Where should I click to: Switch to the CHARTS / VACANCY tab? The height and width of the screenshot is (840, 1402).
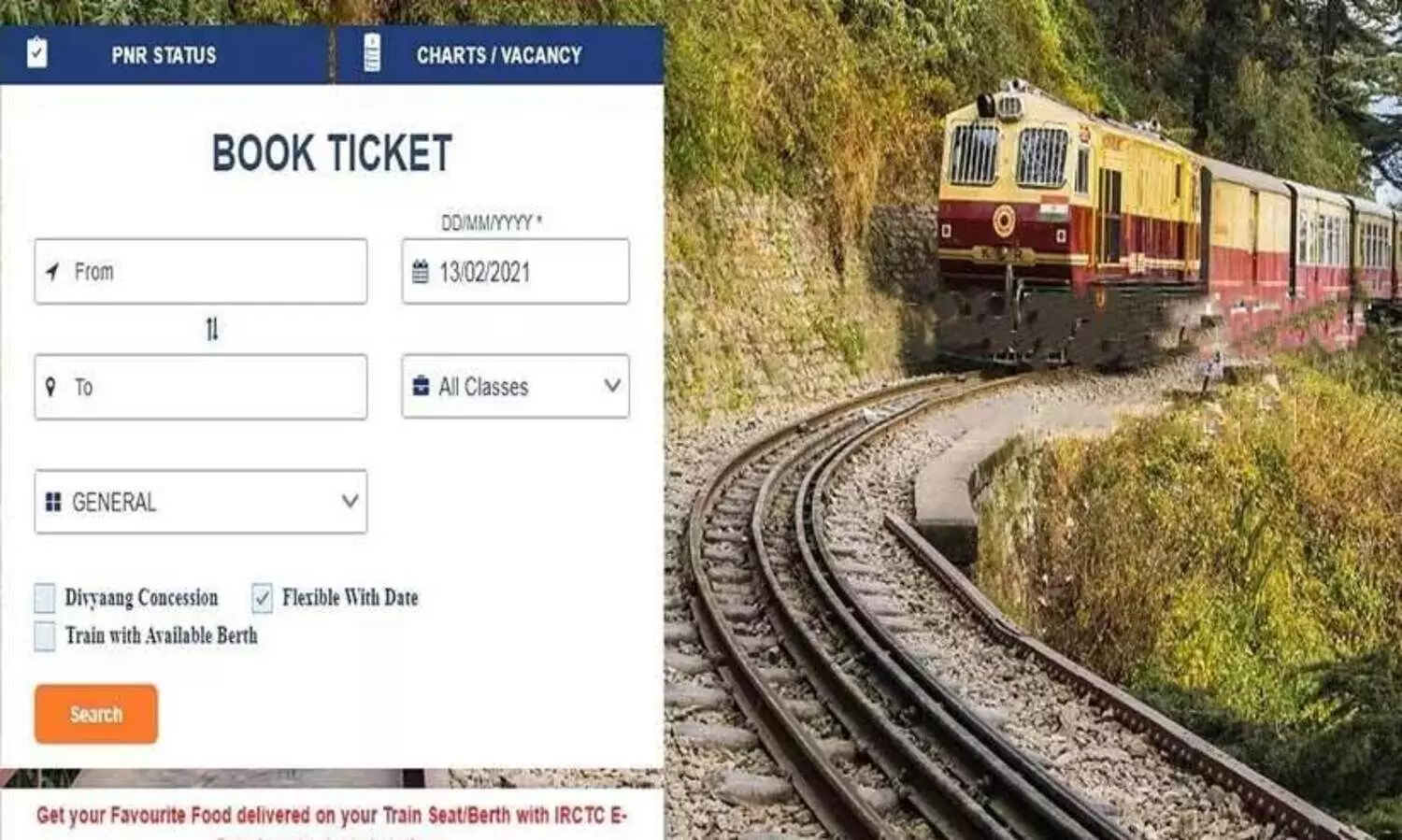coord(499,55)
